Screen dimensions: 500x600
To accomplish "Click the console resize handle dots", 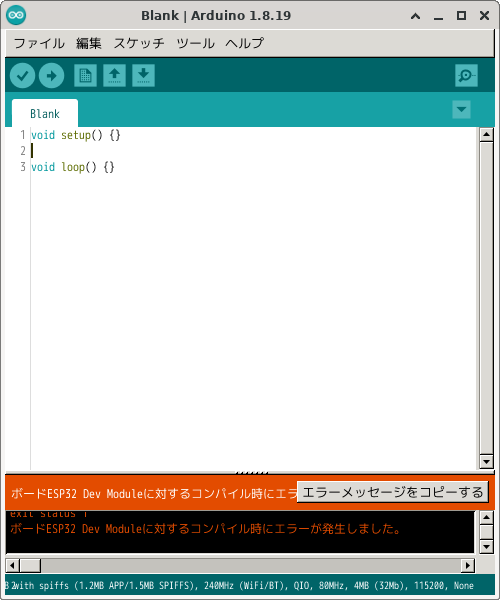I will click(x=252, y=473).
